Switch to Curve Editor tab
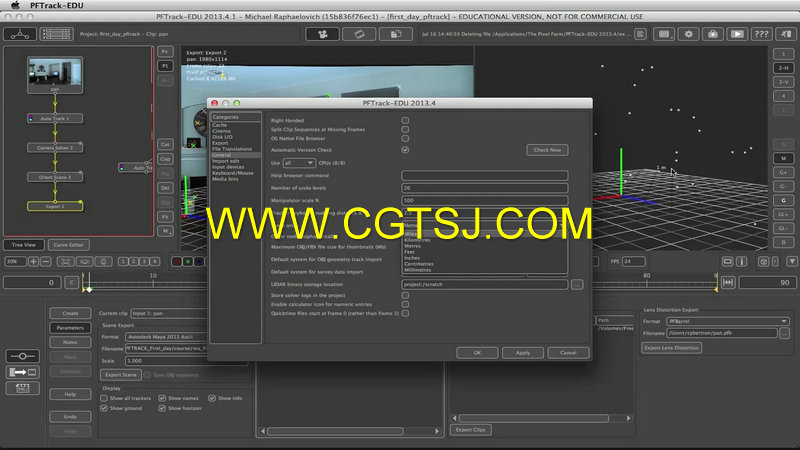The height and width of the screenshot is (450, 800). click(69, 245)
